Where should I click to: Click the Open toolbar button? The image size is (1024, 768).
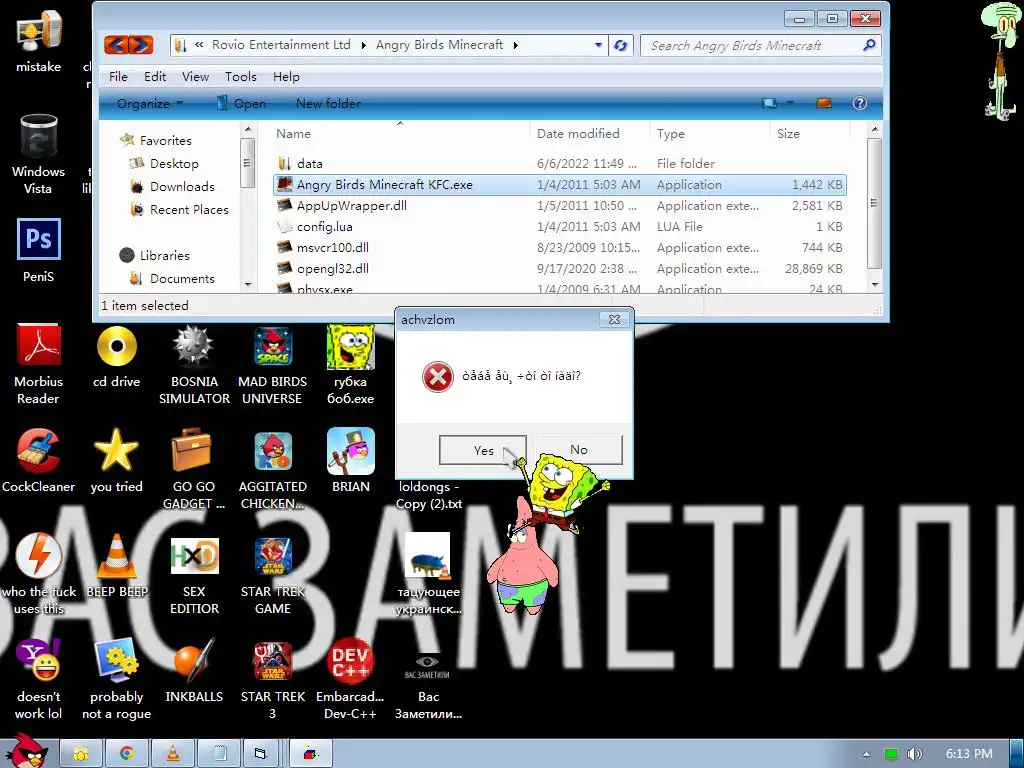point(240,103)
